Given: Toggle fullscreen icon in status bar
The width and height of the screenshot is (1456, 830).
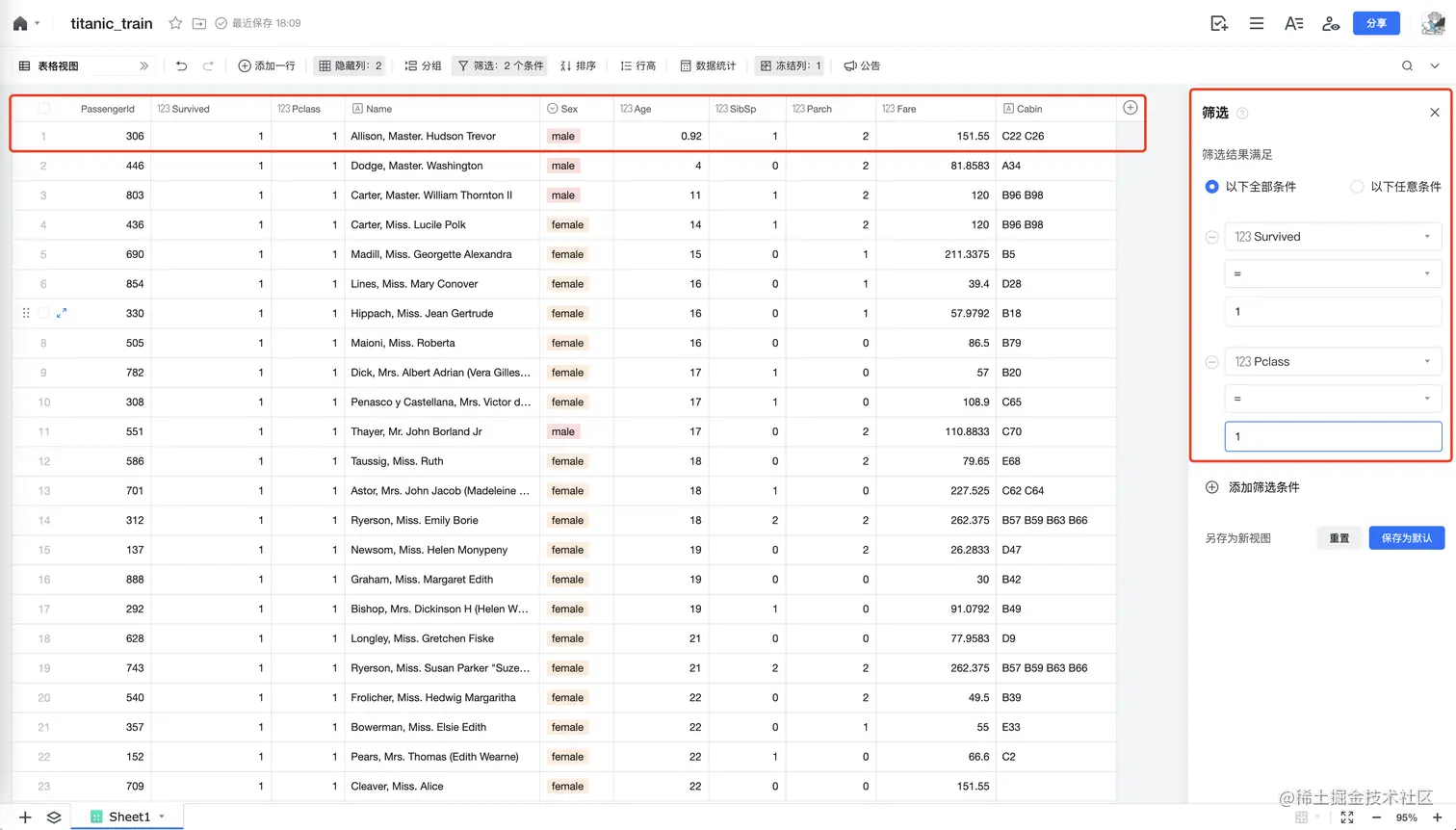Looking at the screenshot, I should (x=1347, y=817).
